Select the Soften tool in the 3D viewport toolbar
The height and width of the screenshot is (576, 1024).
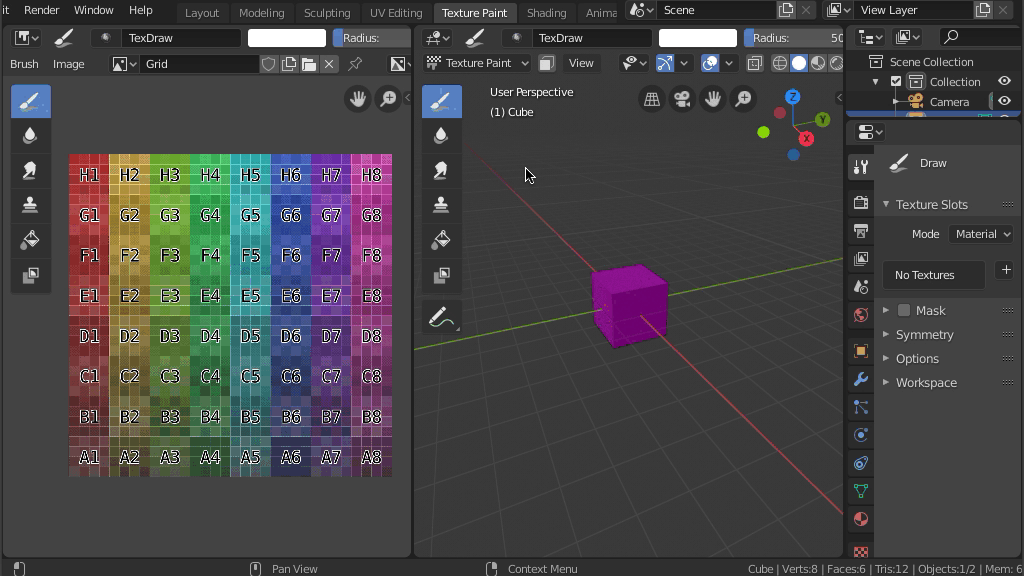(441, 136)
